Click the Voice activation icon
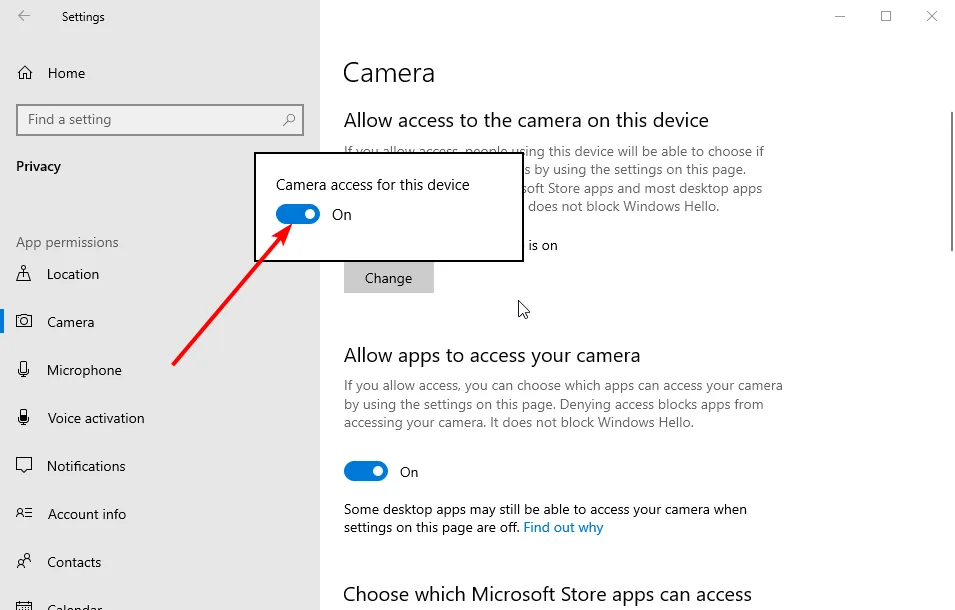 coord(25,418)
